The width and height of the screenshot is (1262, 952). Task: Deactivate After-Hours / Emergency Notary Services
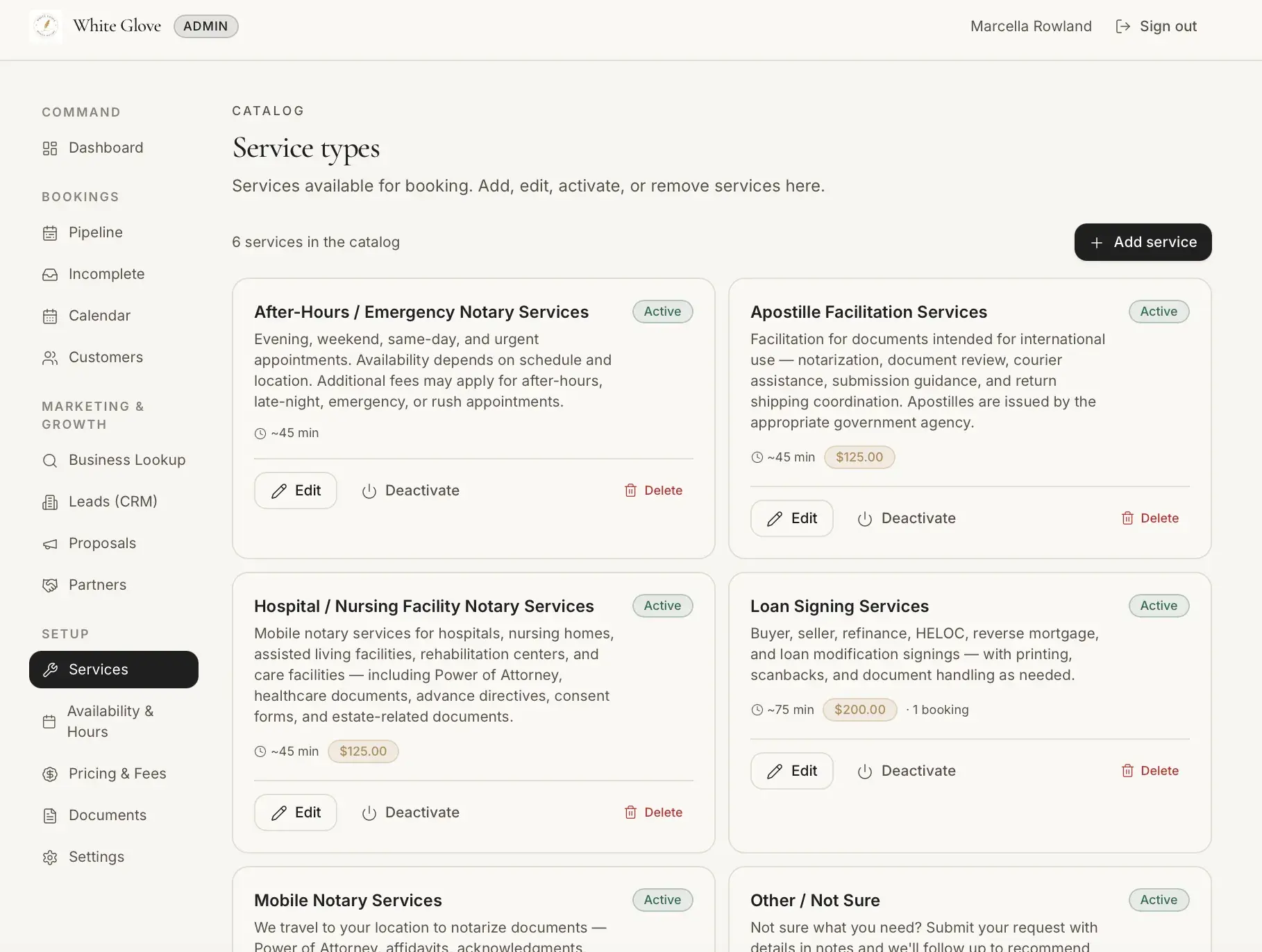410,491
